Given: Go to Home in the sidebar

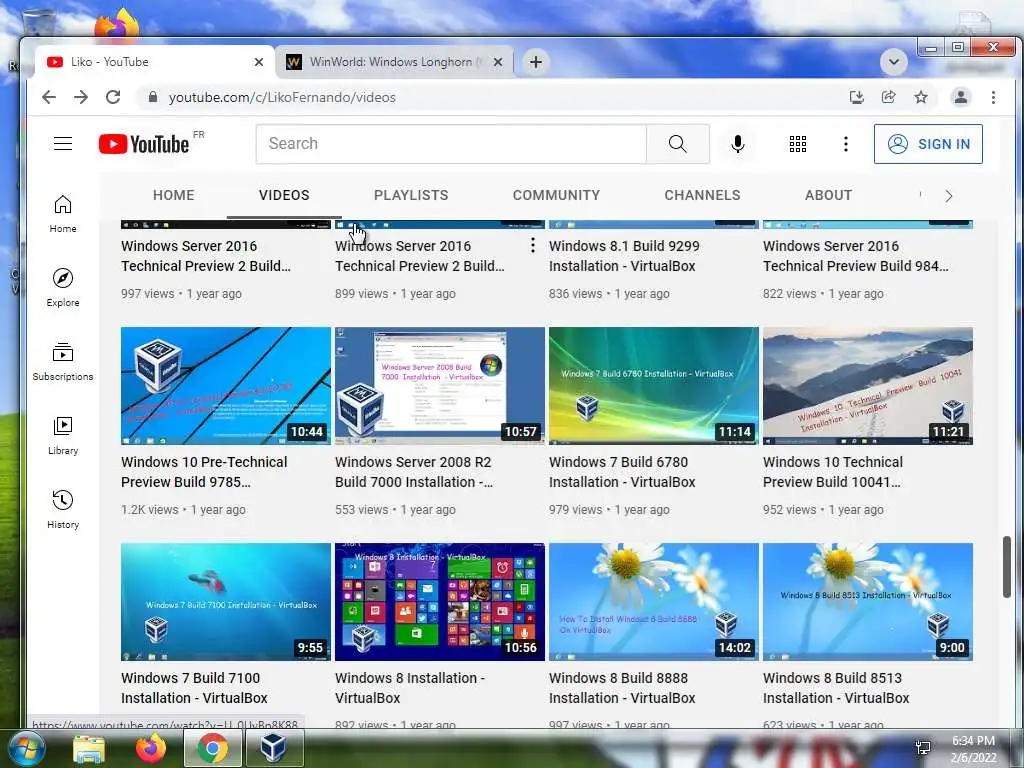Looking at the screenshot, I should 63,214.
